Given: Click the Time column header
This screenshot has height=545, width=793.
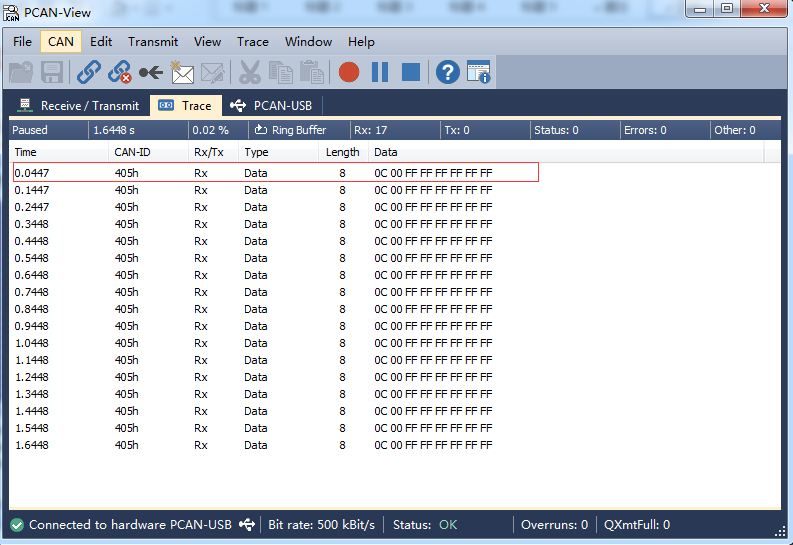Looking at the screenshot, I should [26, 152].
